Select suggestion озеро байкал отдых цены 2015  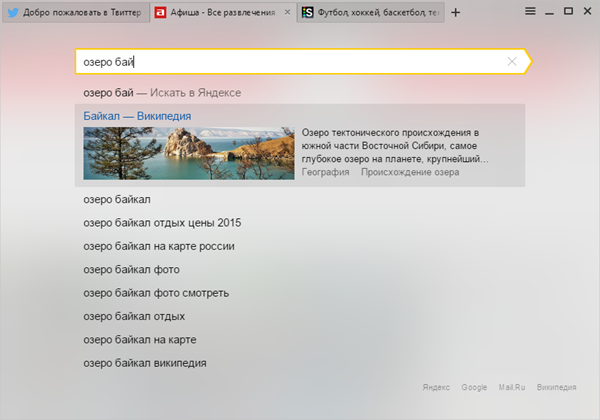[x=162, y=223]
